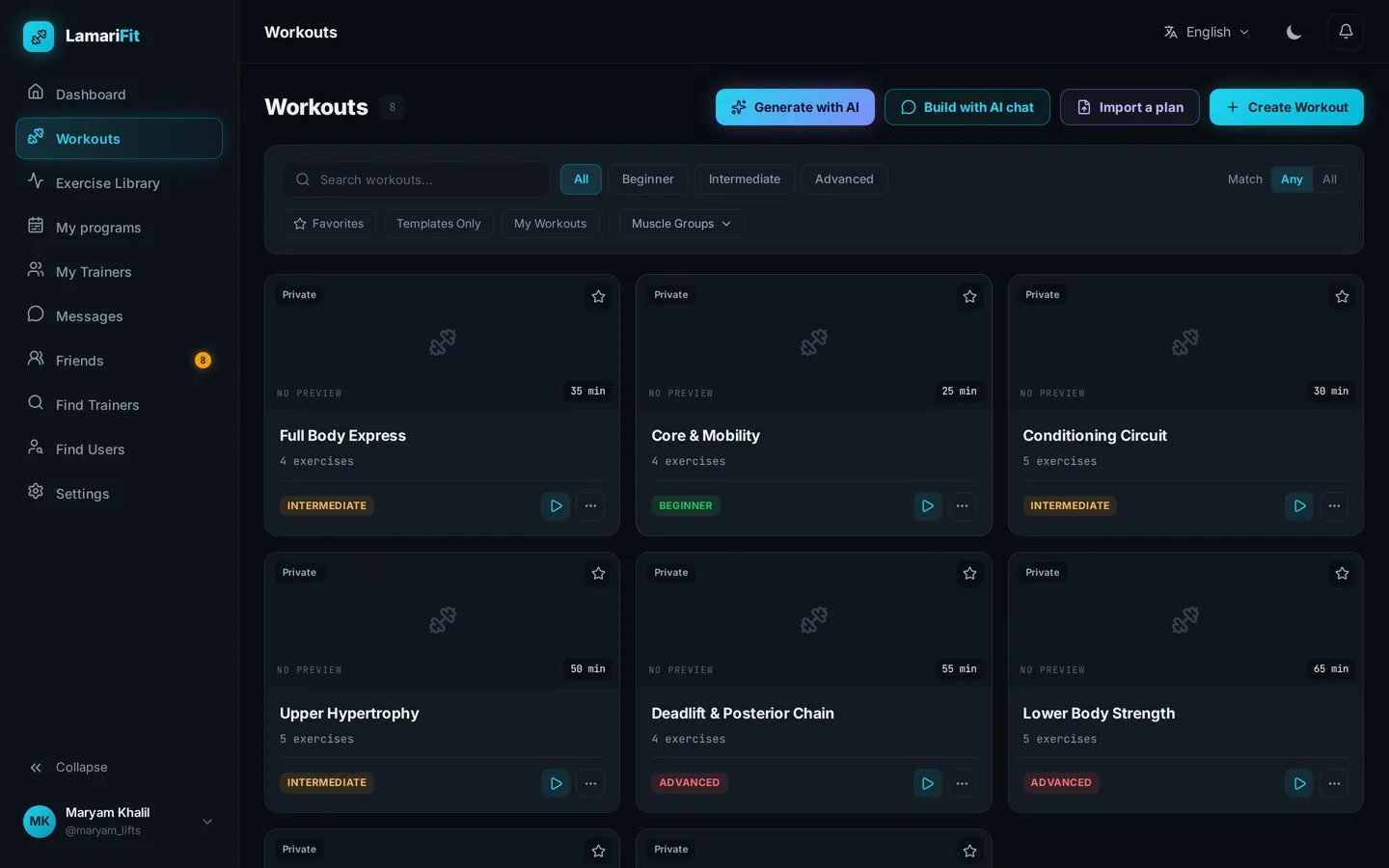Open more options for Upper Hypertrophy

click(x=590, y=783)
